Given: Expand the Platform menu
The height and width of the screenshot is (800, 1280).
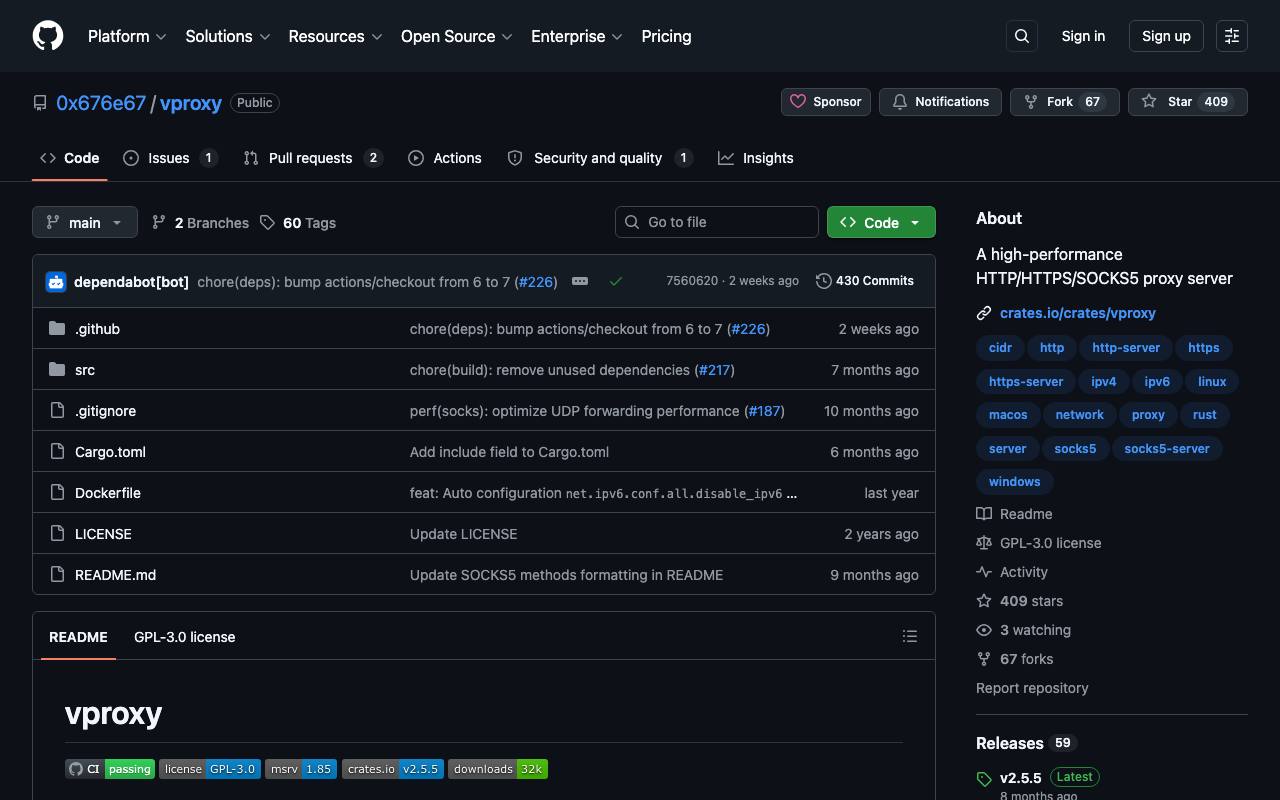Looking at the screenshot, I should (x=127, y=36).
